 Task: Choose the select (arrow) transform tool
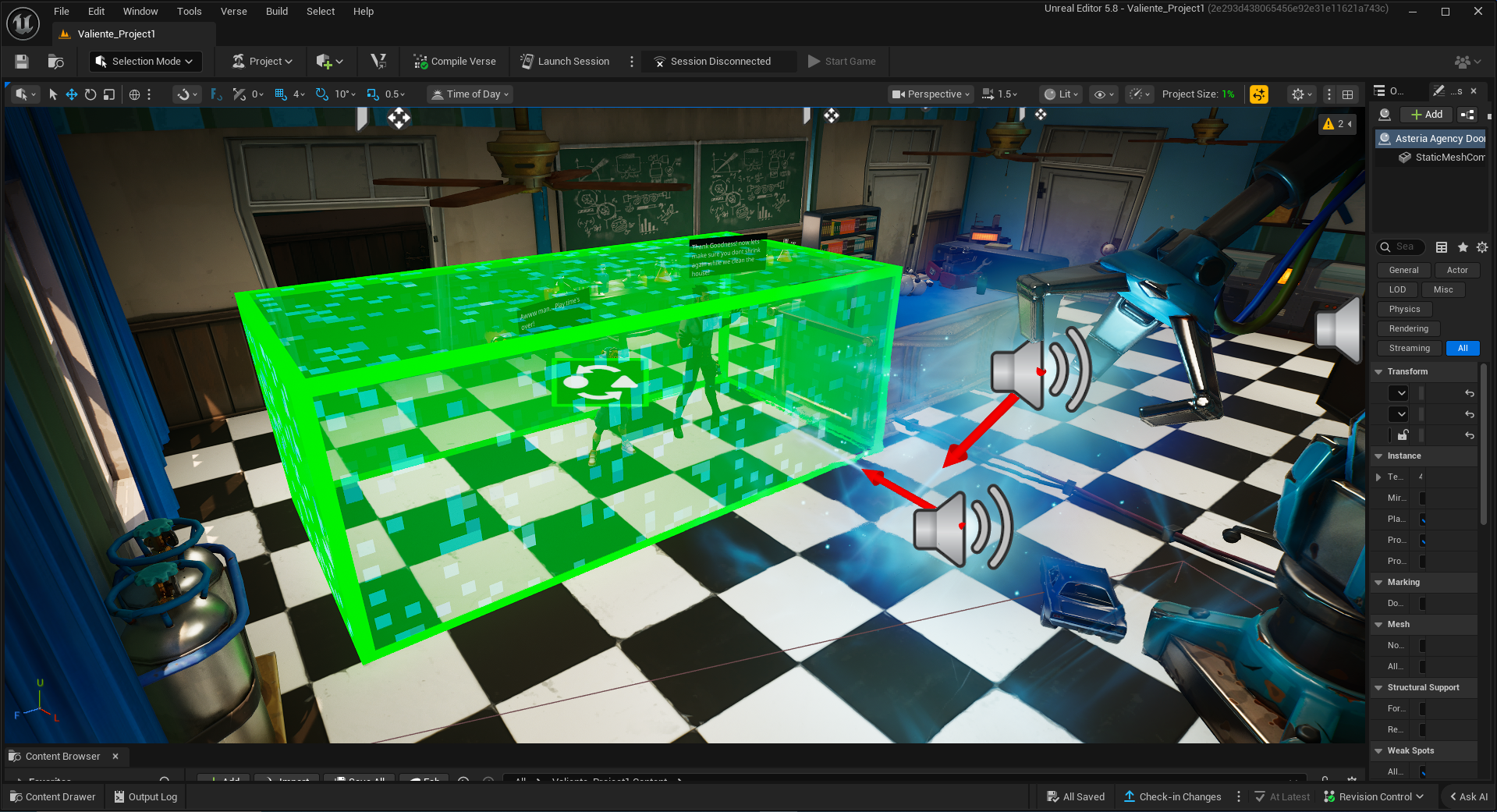click(53, 94)
